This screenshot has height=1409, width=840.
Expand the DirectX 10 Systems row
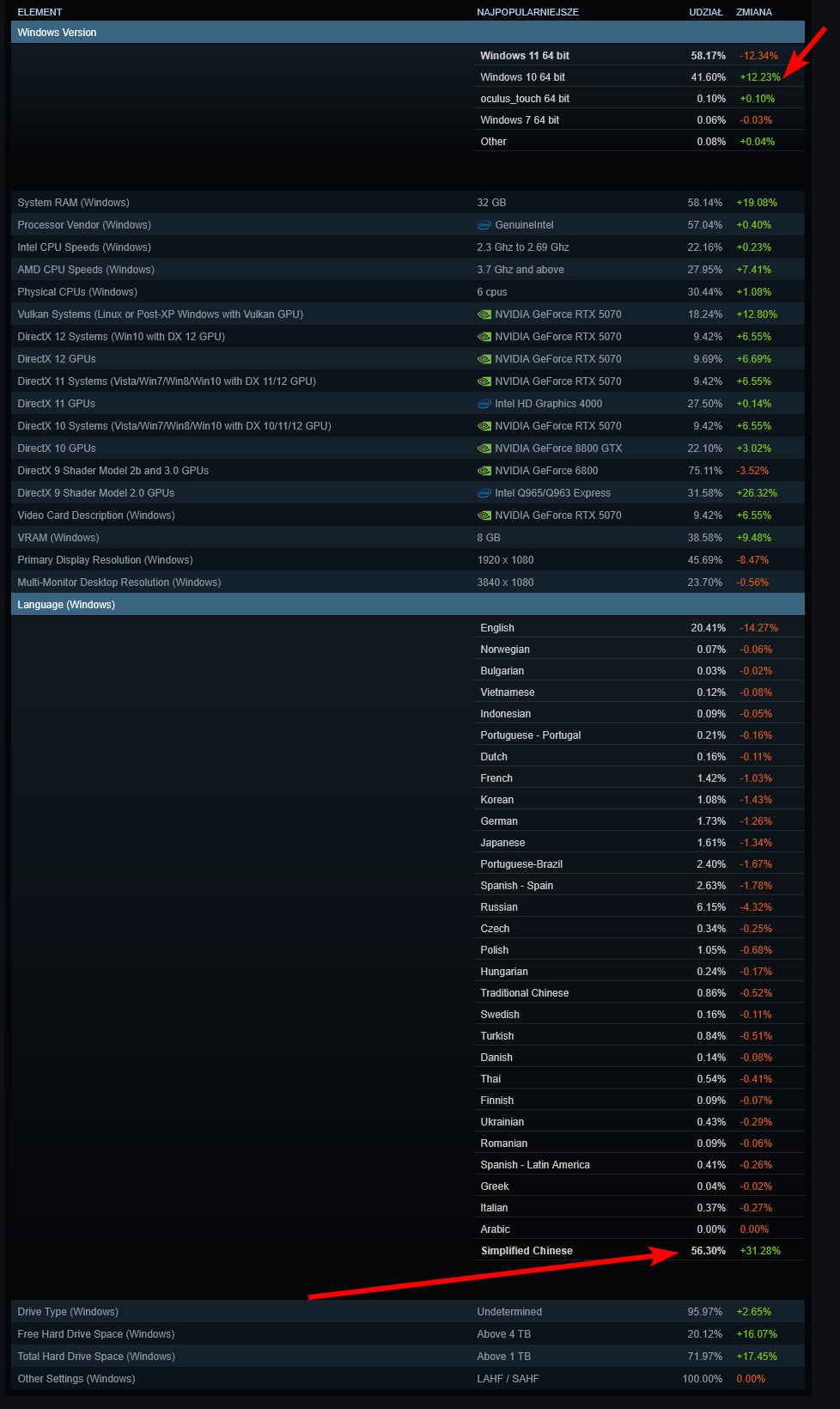[x=408, y=426]
